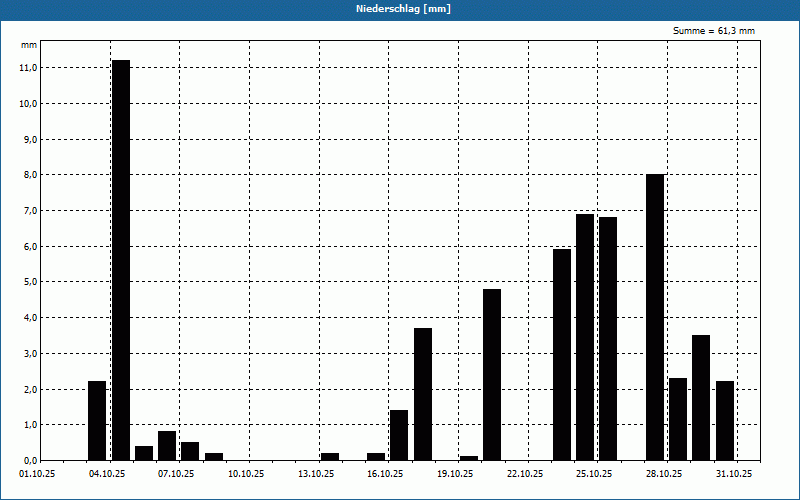This screenshot has width=800, height=500.
Task: Click the 31.10.25 date axis label
Action: [x=734, y=474]
